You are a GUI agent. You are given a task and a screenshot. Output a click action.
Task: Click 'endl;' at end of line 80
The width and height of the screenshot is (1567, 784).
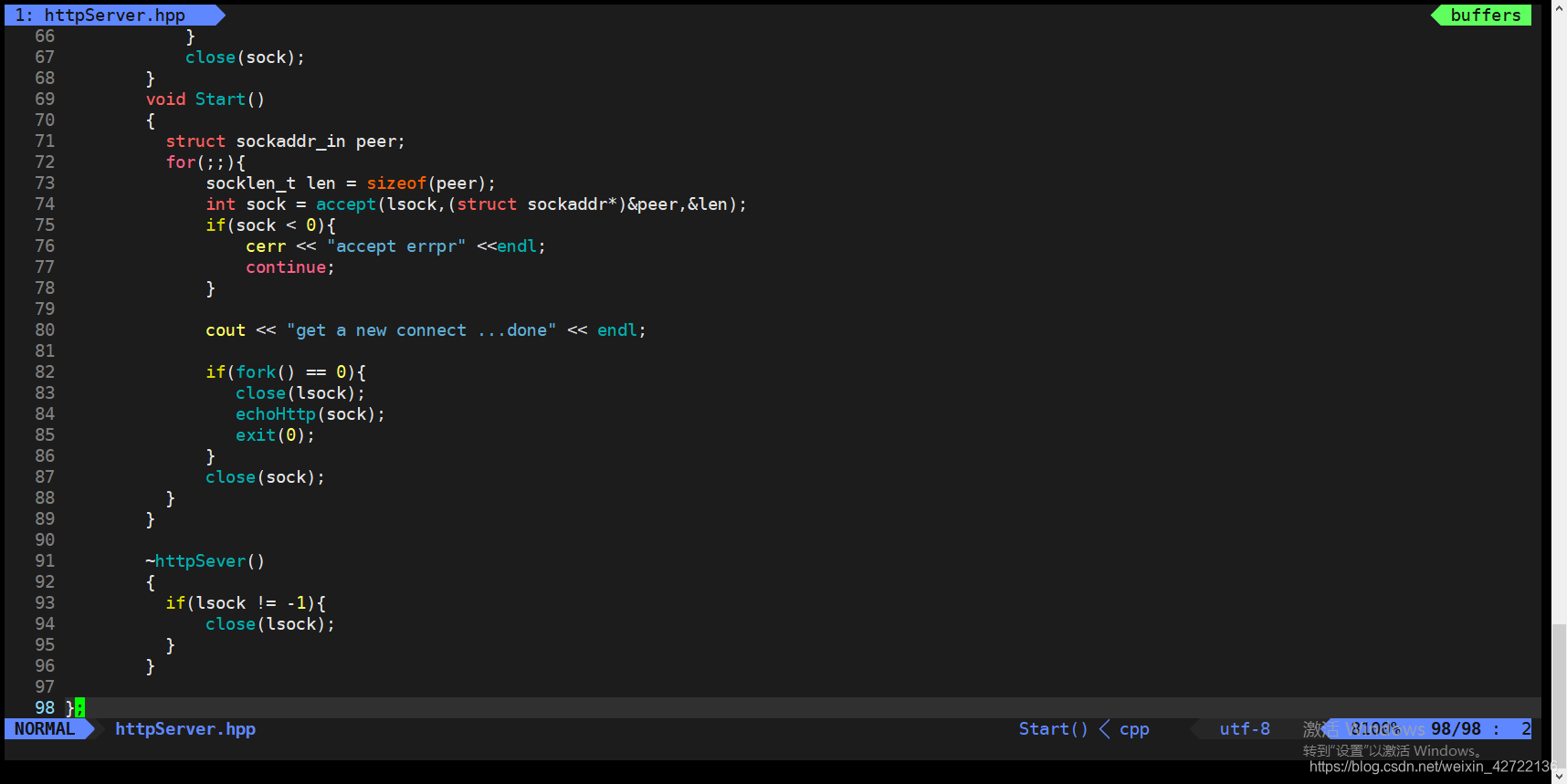(x=622, y=329)
